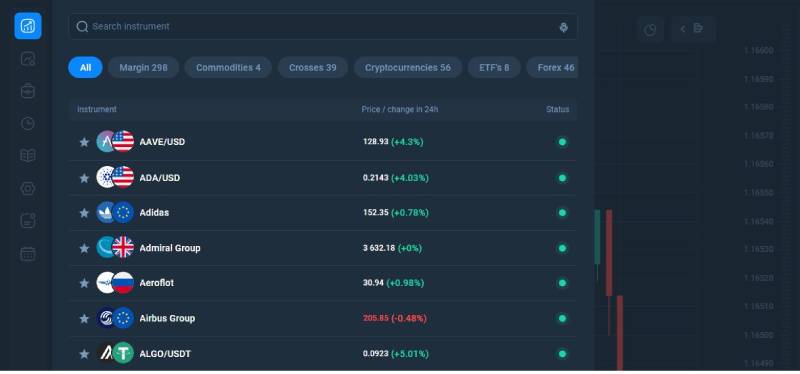Focus the Search instrument field

coord(323,27)
